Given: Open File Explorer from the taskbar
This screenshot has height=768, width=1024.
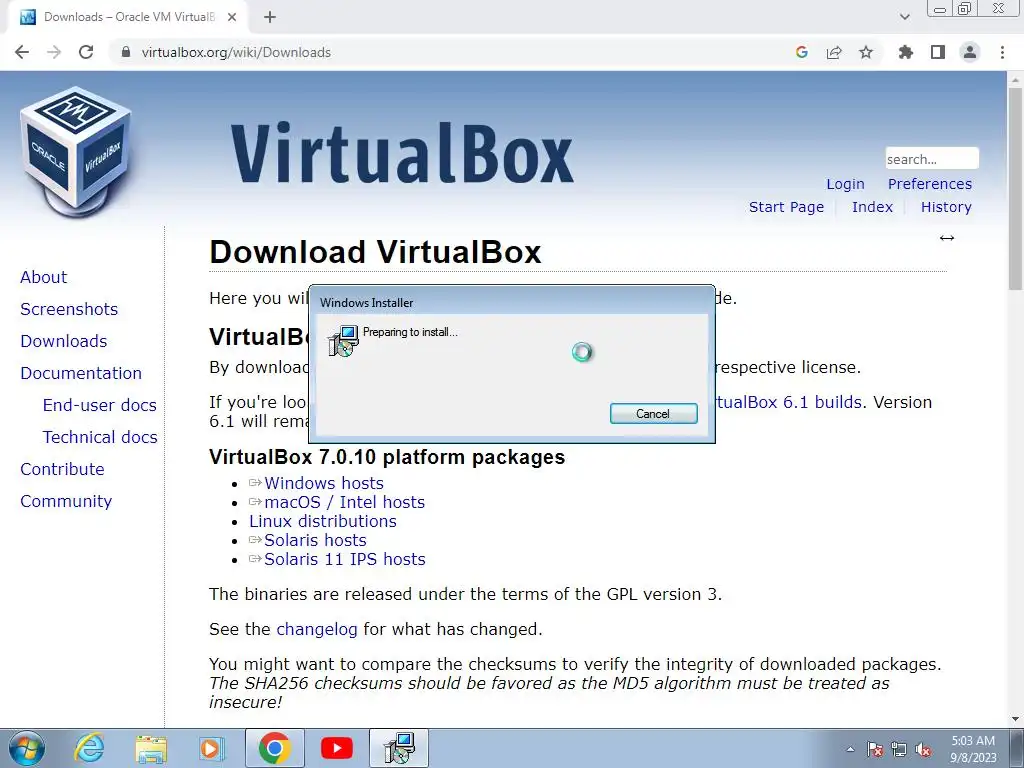Looking at the screenshot, I should click(151, 748).
